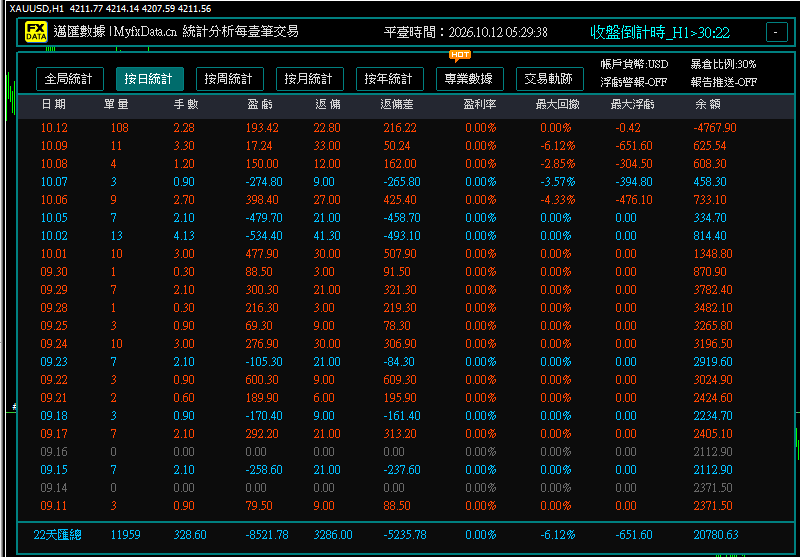Screen dimensions: 800x557
Task: Click the 余額 column header
Action: point(708,105)
